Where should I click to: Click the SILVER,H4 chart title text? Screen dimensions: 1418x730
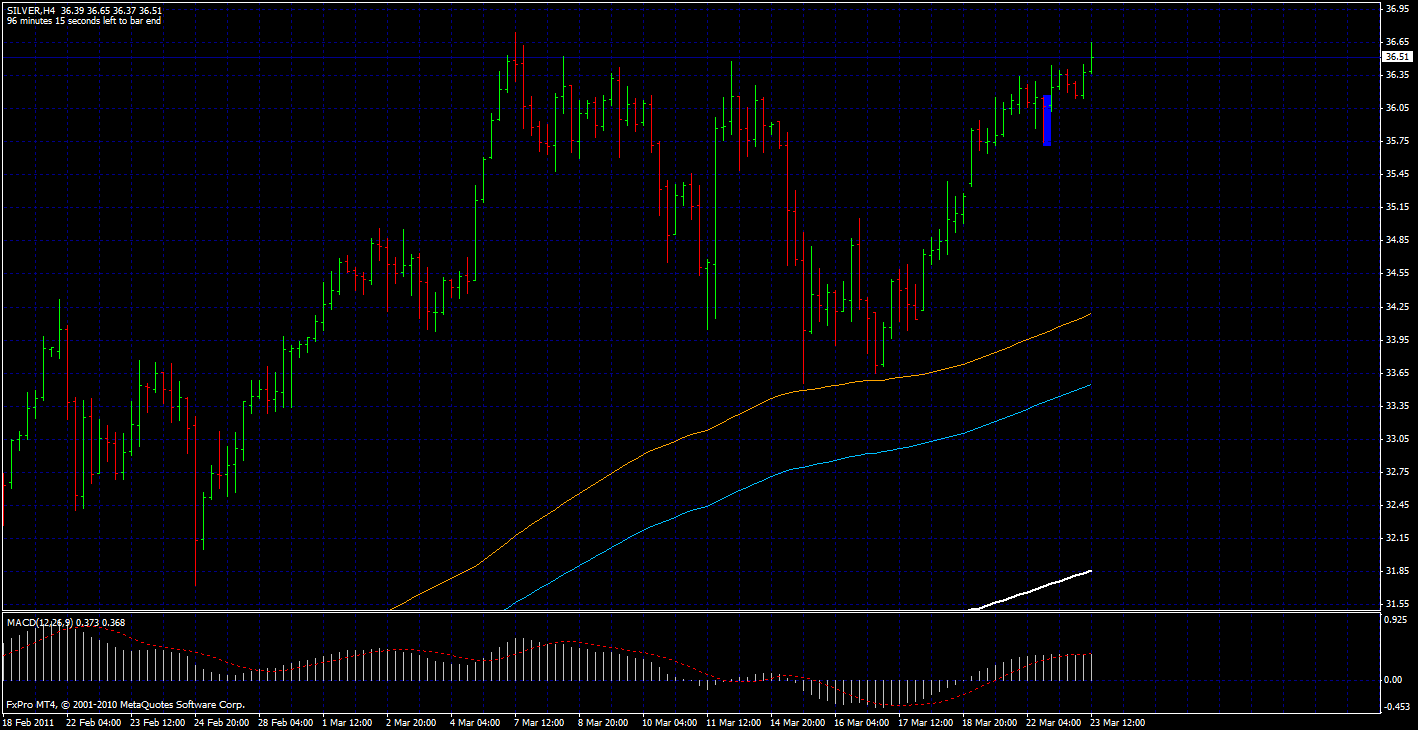[30, 10]
